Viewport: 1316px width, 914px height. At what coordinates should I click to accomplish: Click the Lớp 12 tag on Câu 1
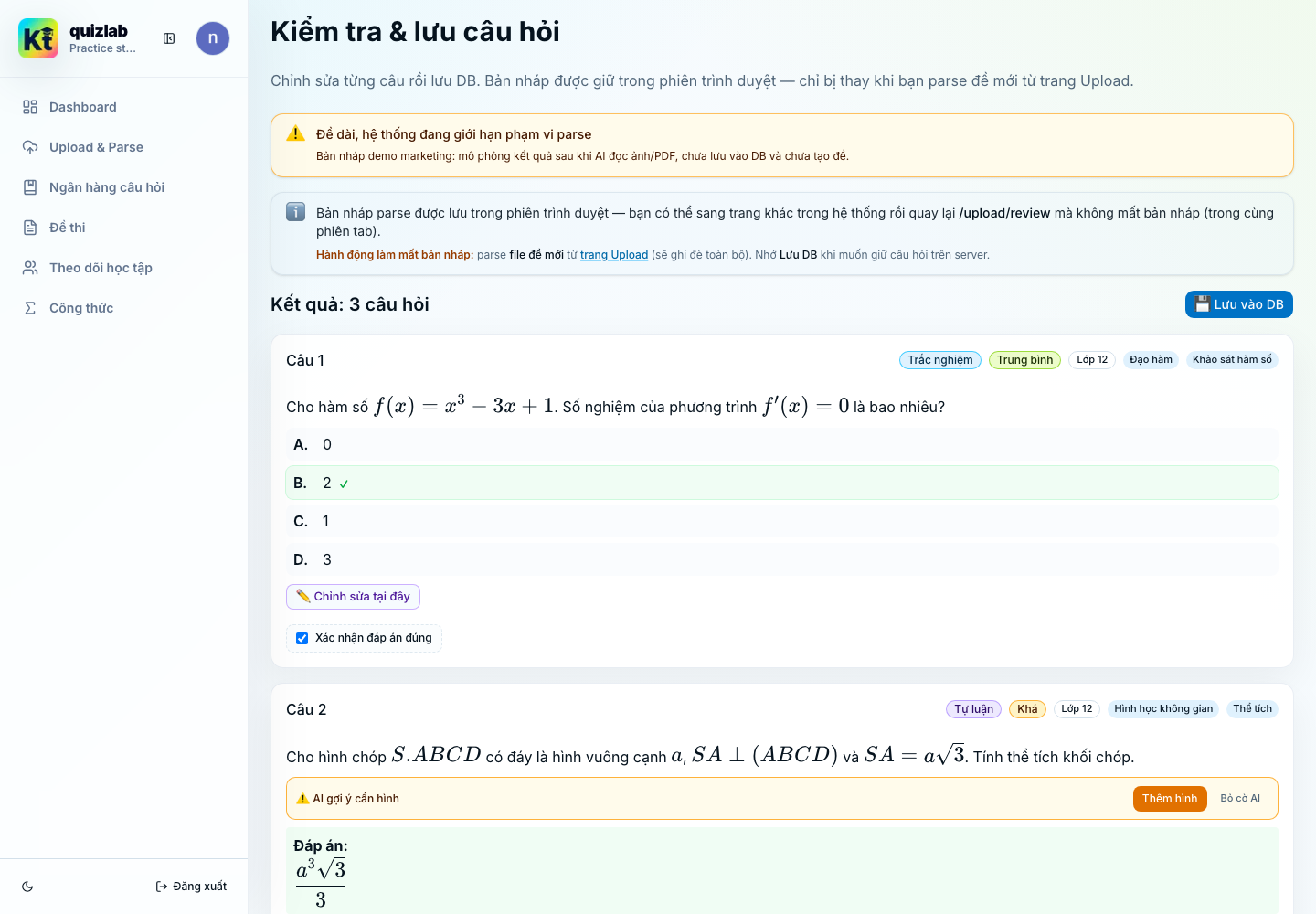point(1092,360)
